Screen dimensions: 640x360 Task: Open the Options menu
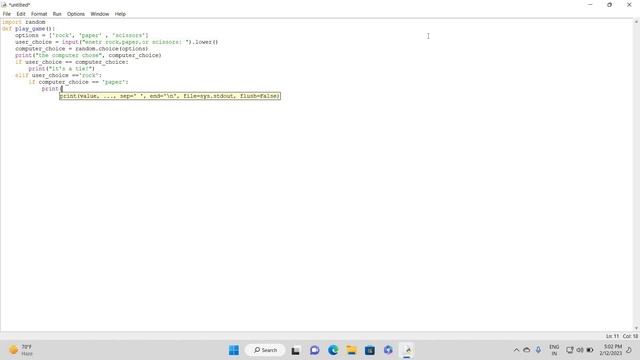coord(76,14)
